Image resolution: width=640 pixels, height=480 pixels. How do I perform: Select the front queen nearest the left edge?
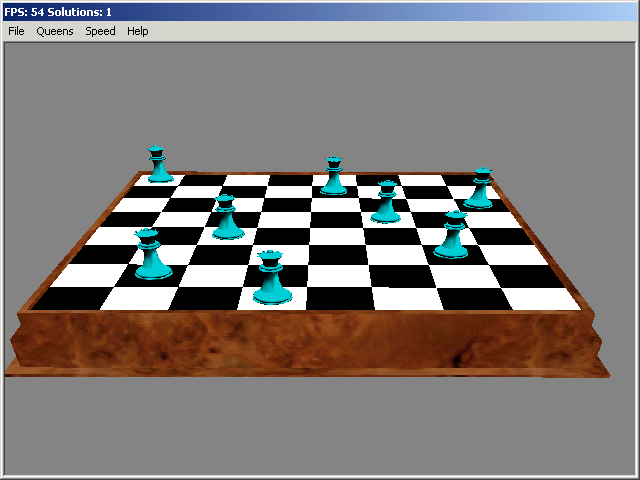click(x=150, y=256)
